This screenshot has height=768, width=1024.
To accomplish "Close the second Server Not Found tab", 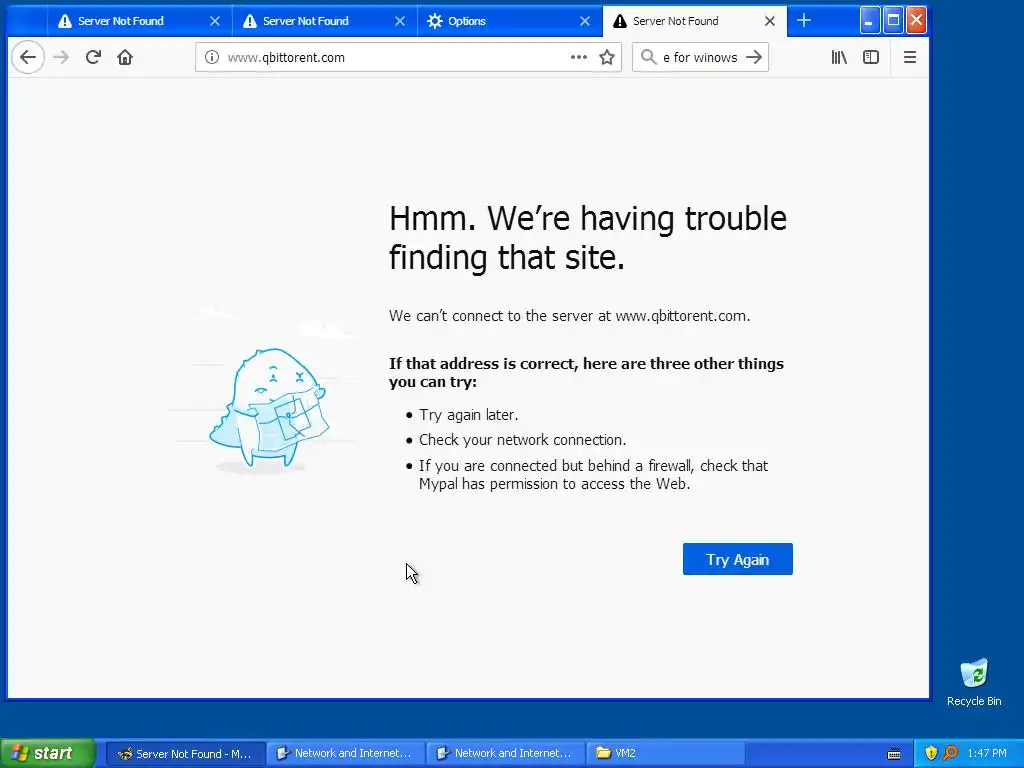I will pos(400,21).
